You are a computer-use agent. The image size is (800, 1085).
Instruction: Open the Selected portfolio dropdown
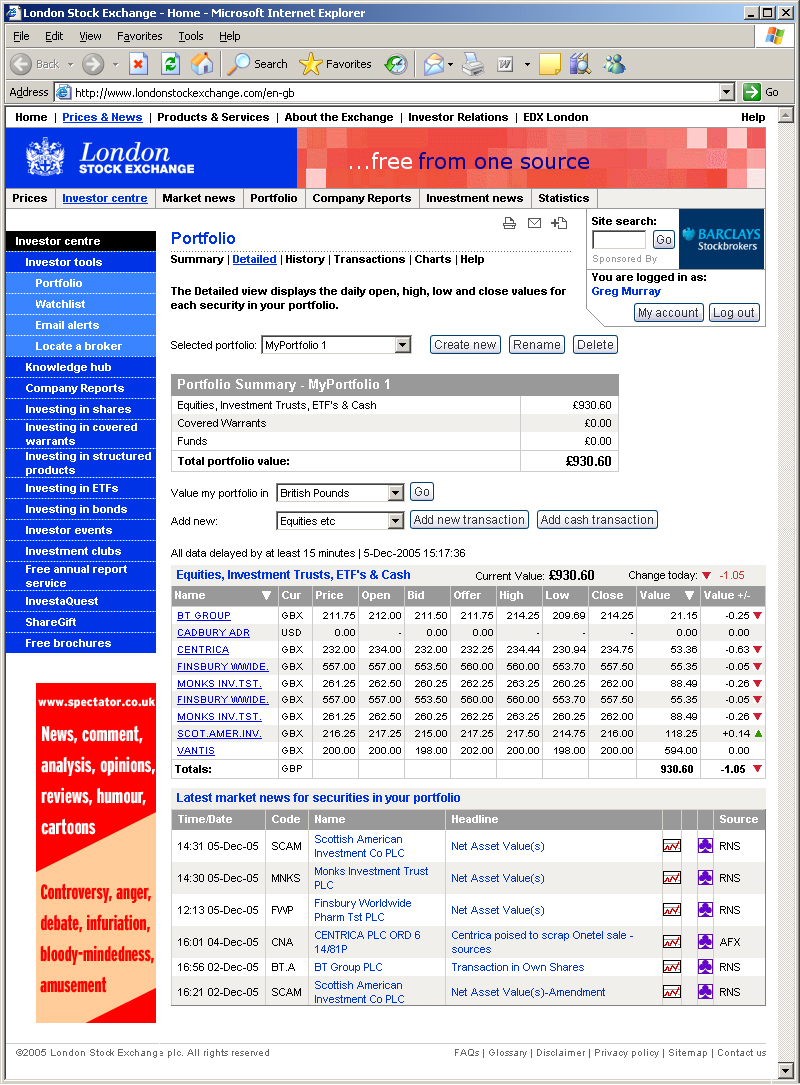403,345
